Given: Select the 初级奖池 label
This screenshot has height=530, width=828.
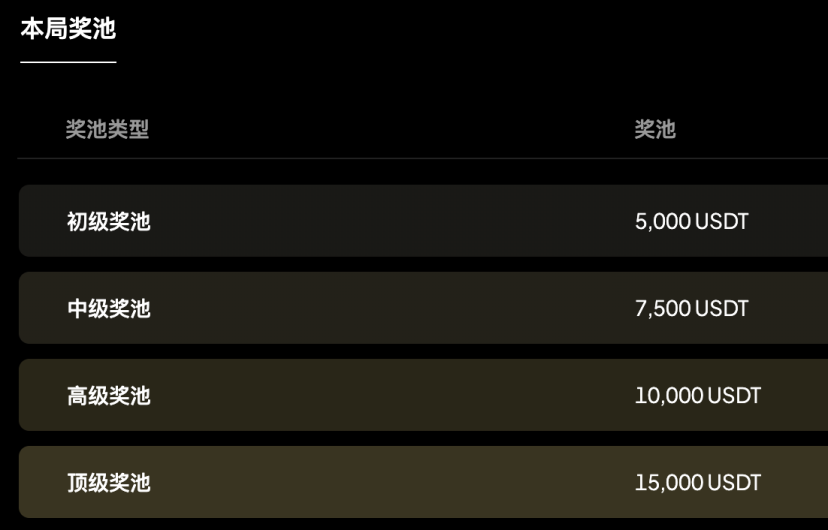Looking at the screenshot, I should click(108, 222).
